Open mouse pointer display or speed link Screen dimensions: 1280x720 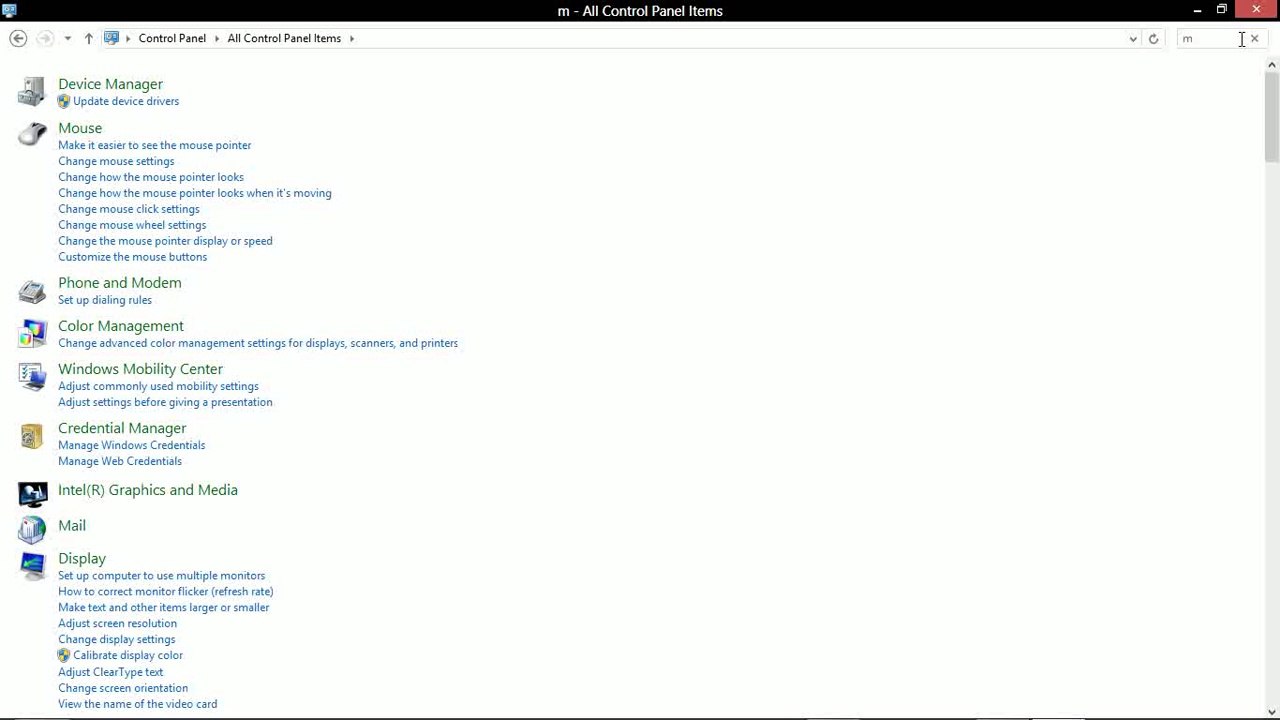165,241
